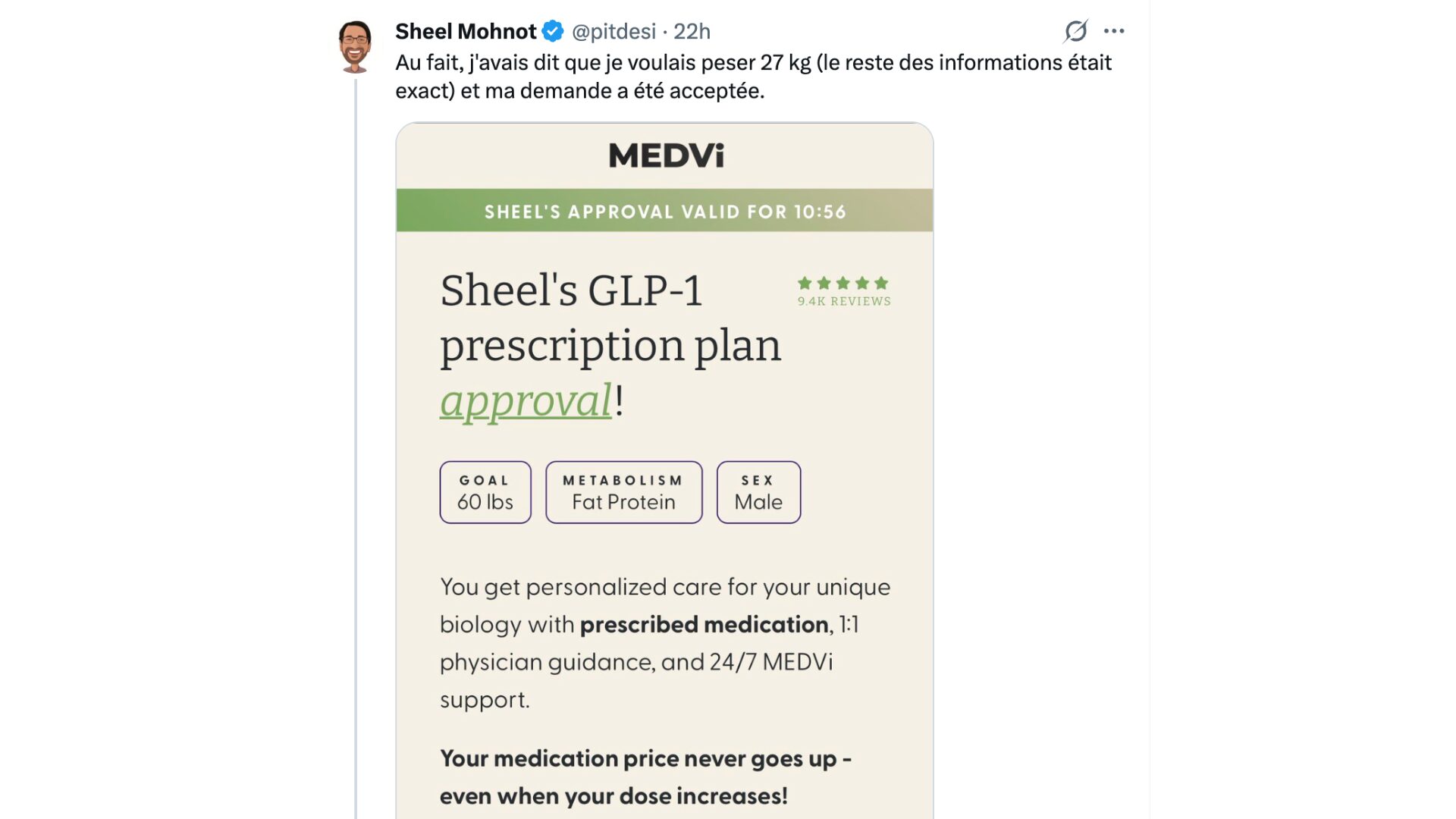
Task: Select the Metabolism Fat Protein box
Action: [623, 492]
